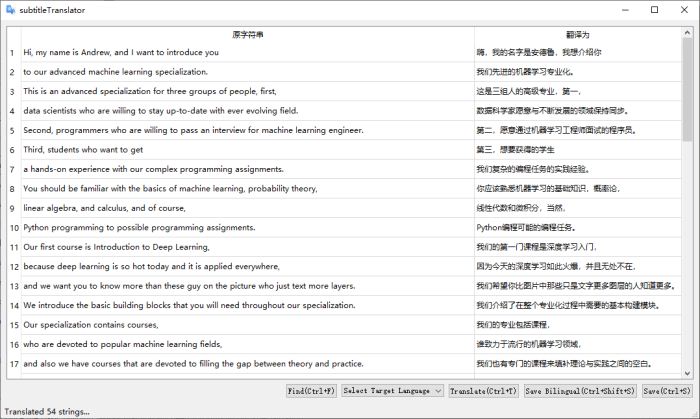Screen dimensions: 700x419
Task: Click row header number 17
Action: 13,364
